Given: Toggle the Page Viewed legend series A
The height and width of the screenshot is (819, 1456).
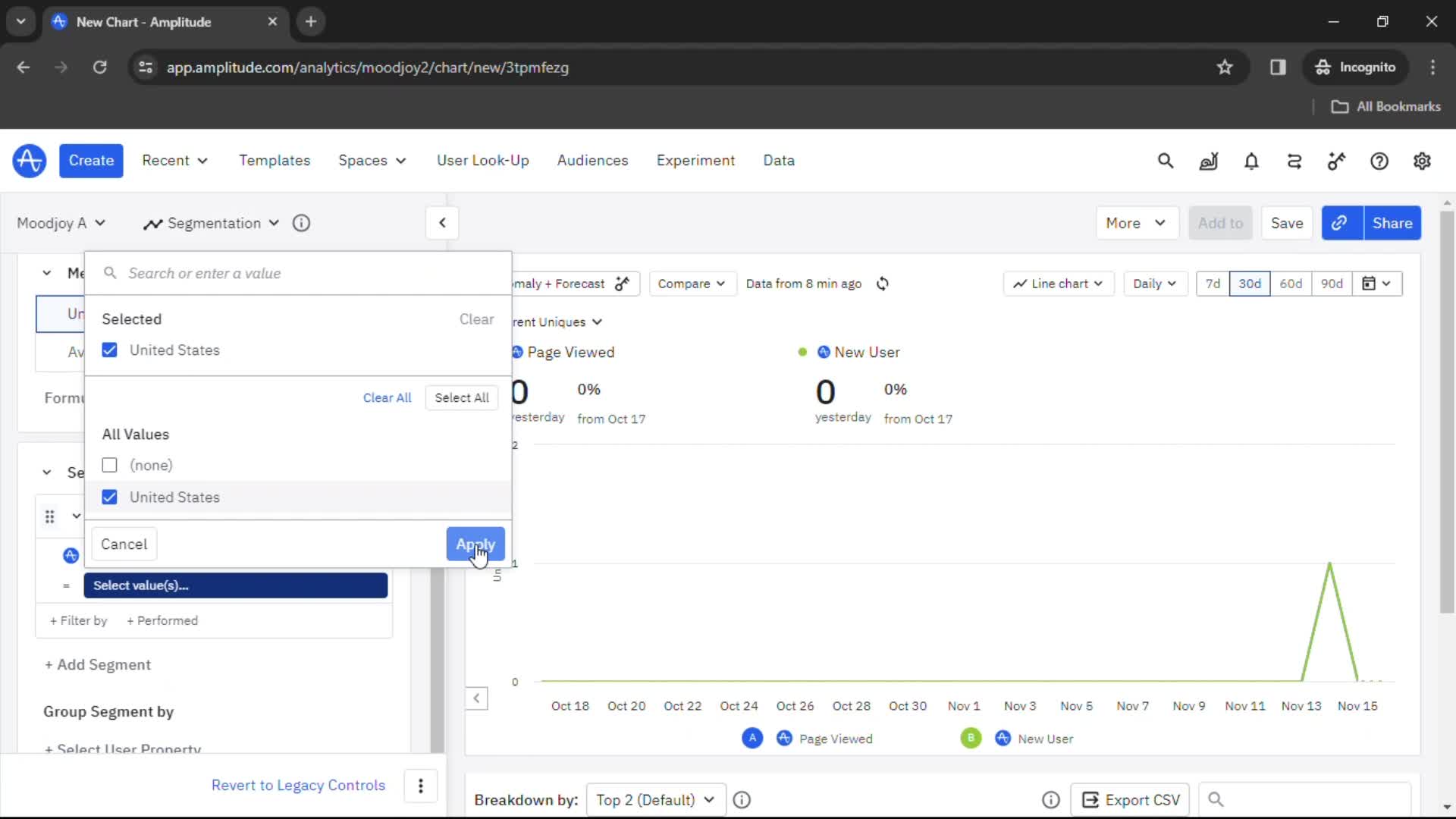Looking at the screenshot, I should point(808,739).
